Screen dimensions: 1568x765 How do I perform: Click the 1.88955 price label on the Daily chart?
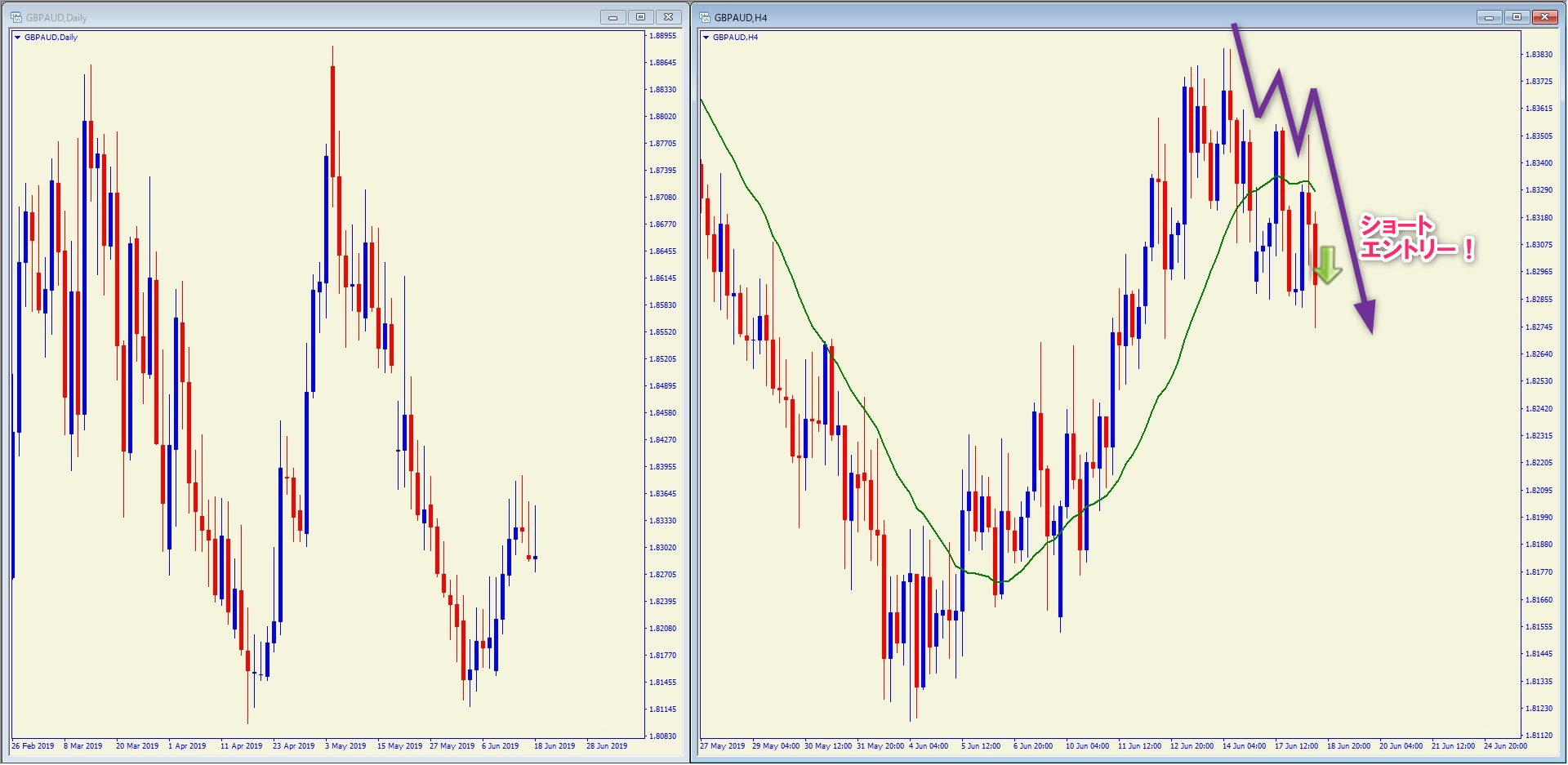coord(663,36)
